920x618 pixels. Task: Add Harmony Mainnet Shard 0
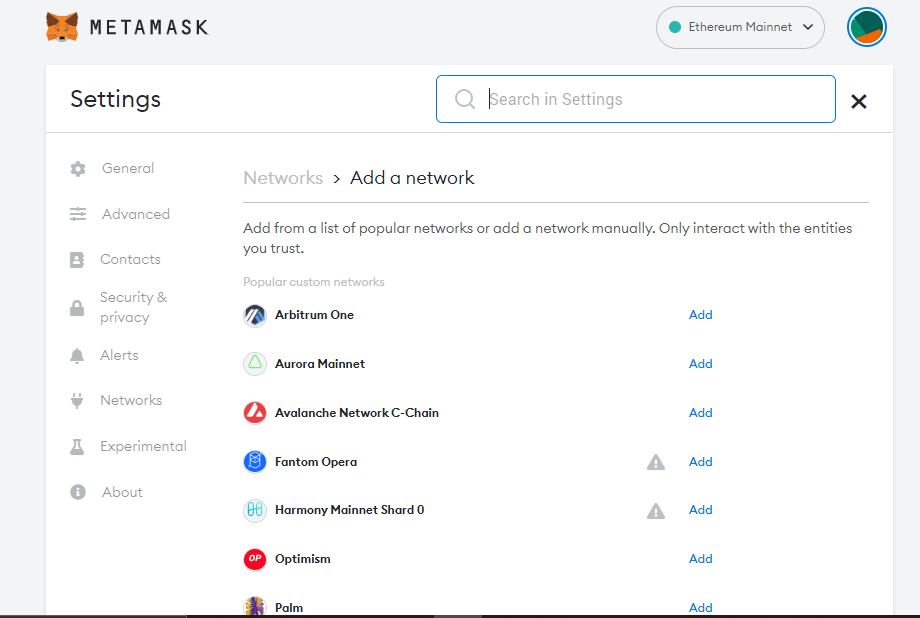[701, 510]
